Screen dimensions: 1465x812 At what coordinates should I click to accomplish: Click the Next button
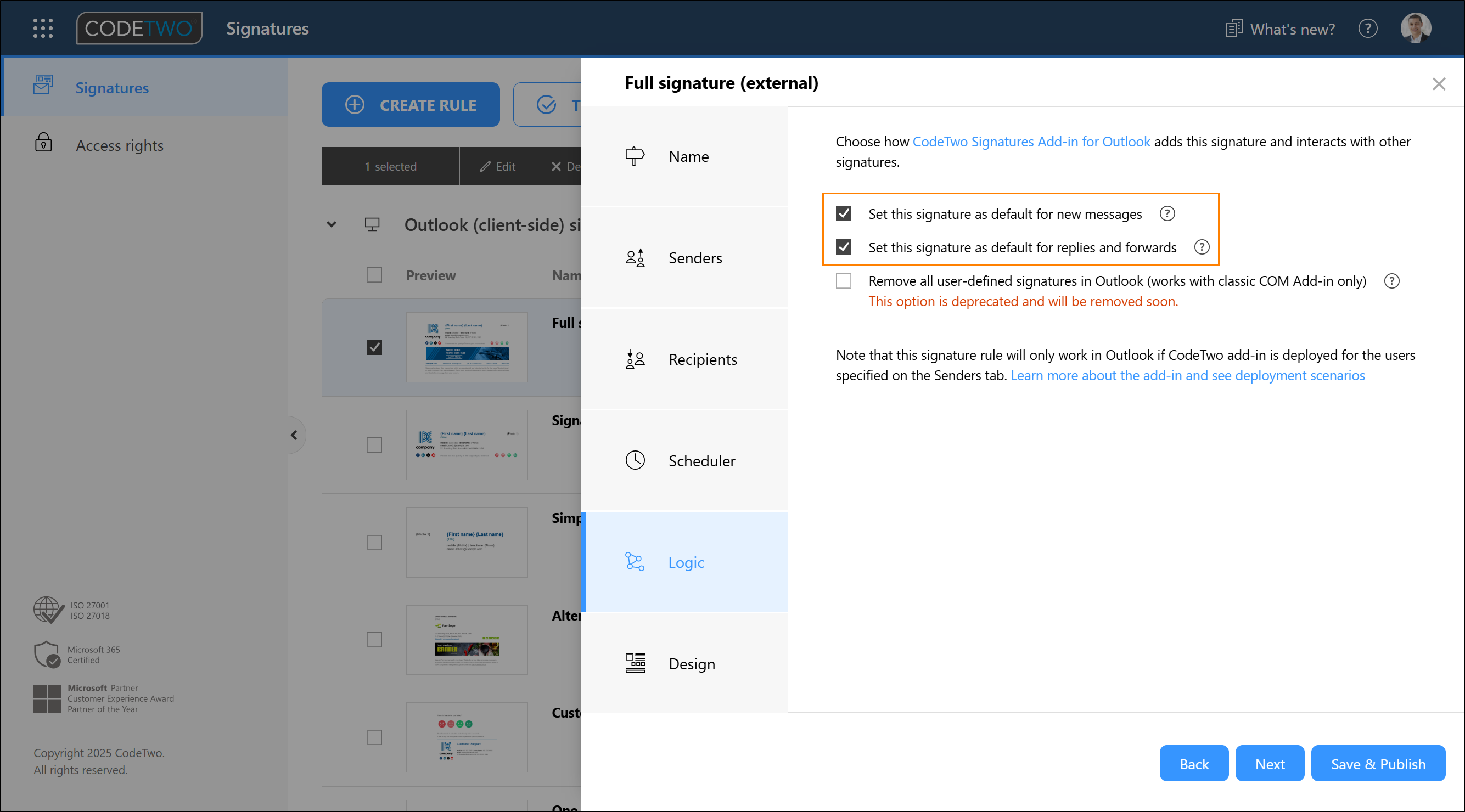(1270, 763)
